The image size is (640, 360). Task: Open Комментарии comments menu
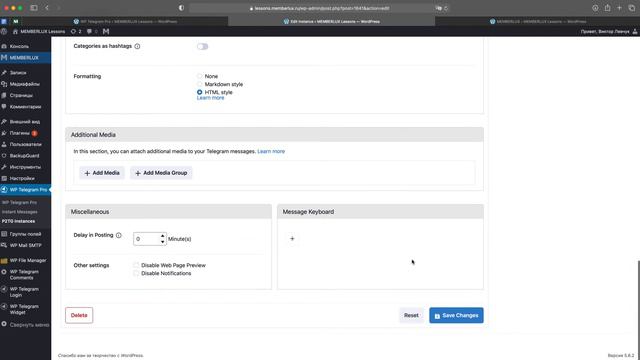point(25,107)
